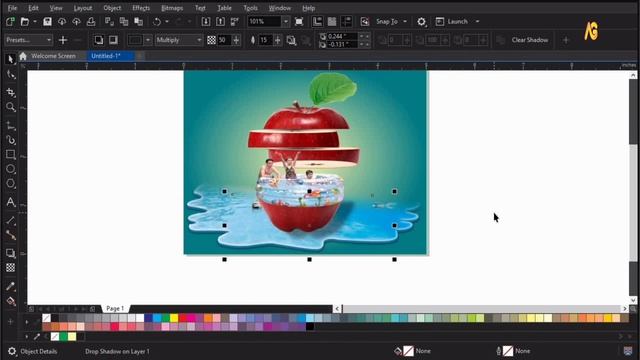Select the Page 1 tab
640x360 pixels.
115,309
